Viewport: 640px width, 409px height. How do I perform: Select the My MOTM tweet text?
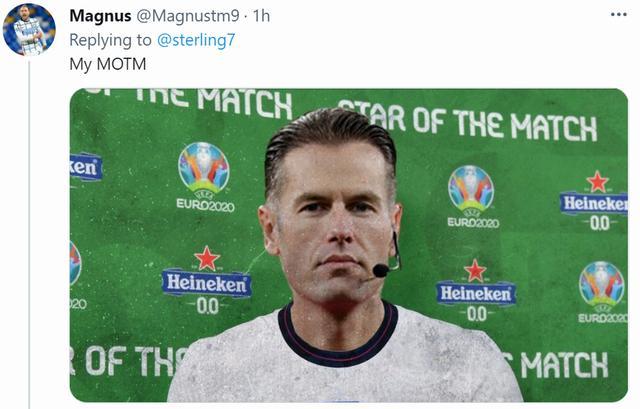(x=108, y=64)
